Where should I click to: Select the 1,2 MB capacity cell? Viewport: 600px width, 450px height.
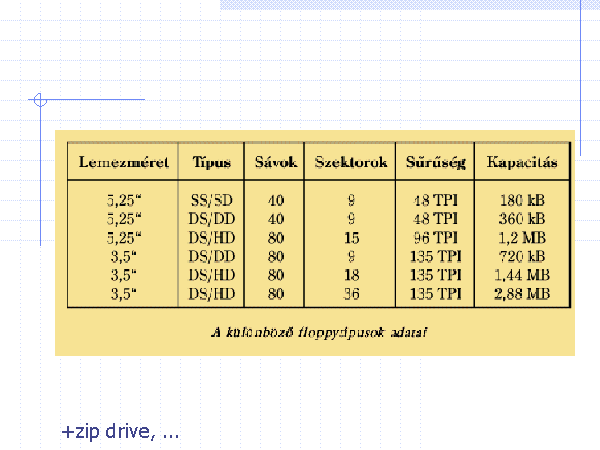pos(522,237)
